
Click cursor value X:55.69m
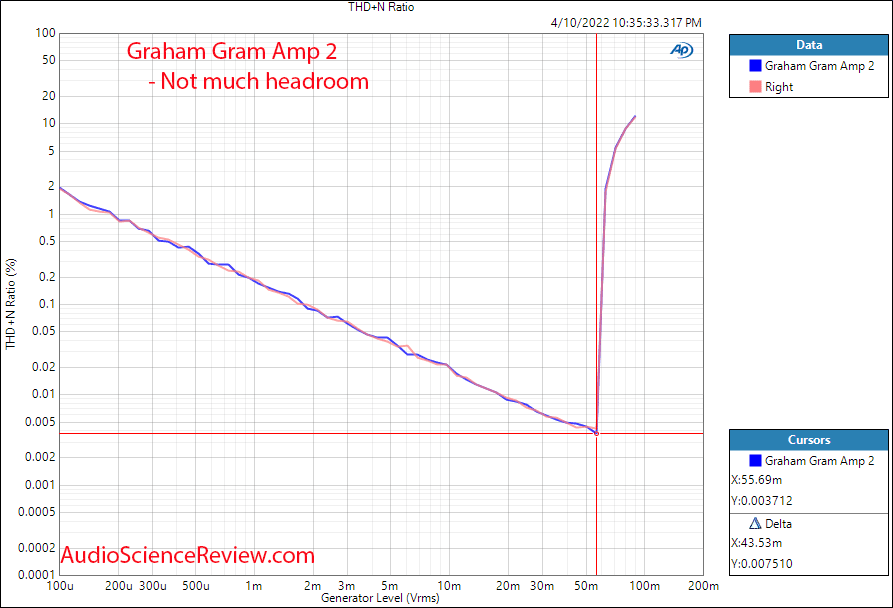757,480
